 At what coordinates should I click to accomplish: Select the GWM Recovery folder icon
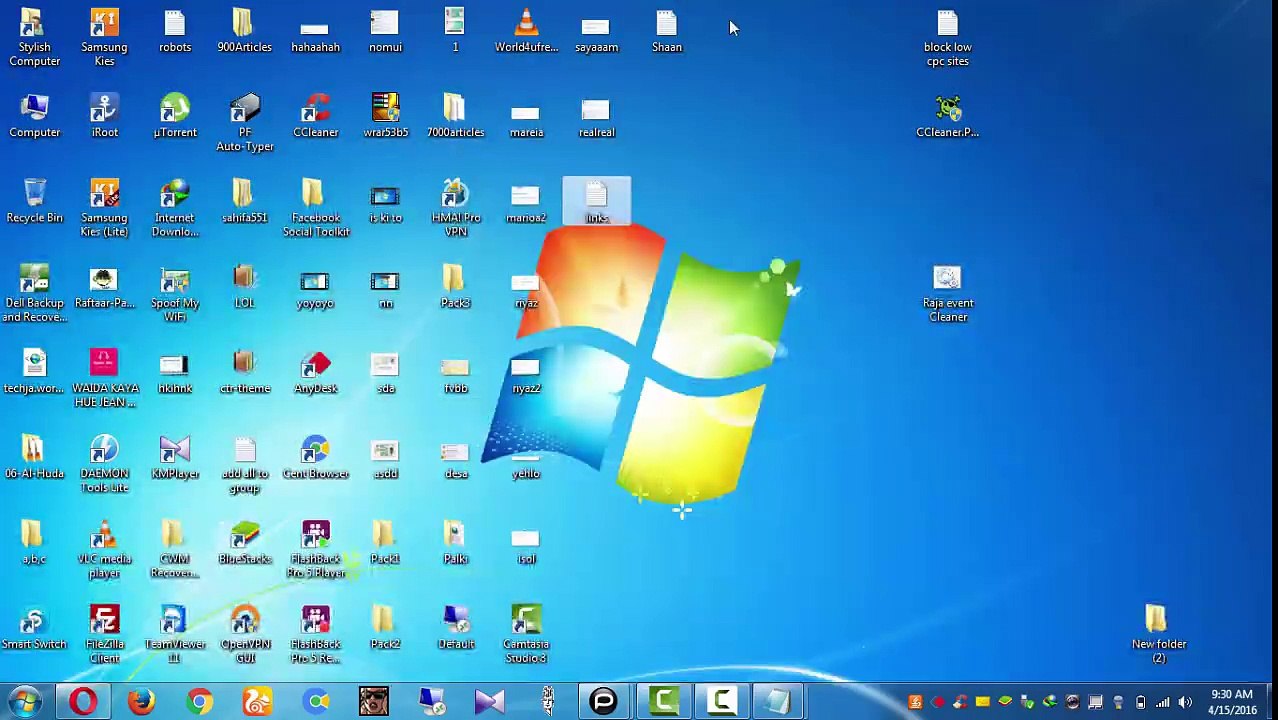pos(175,549)
